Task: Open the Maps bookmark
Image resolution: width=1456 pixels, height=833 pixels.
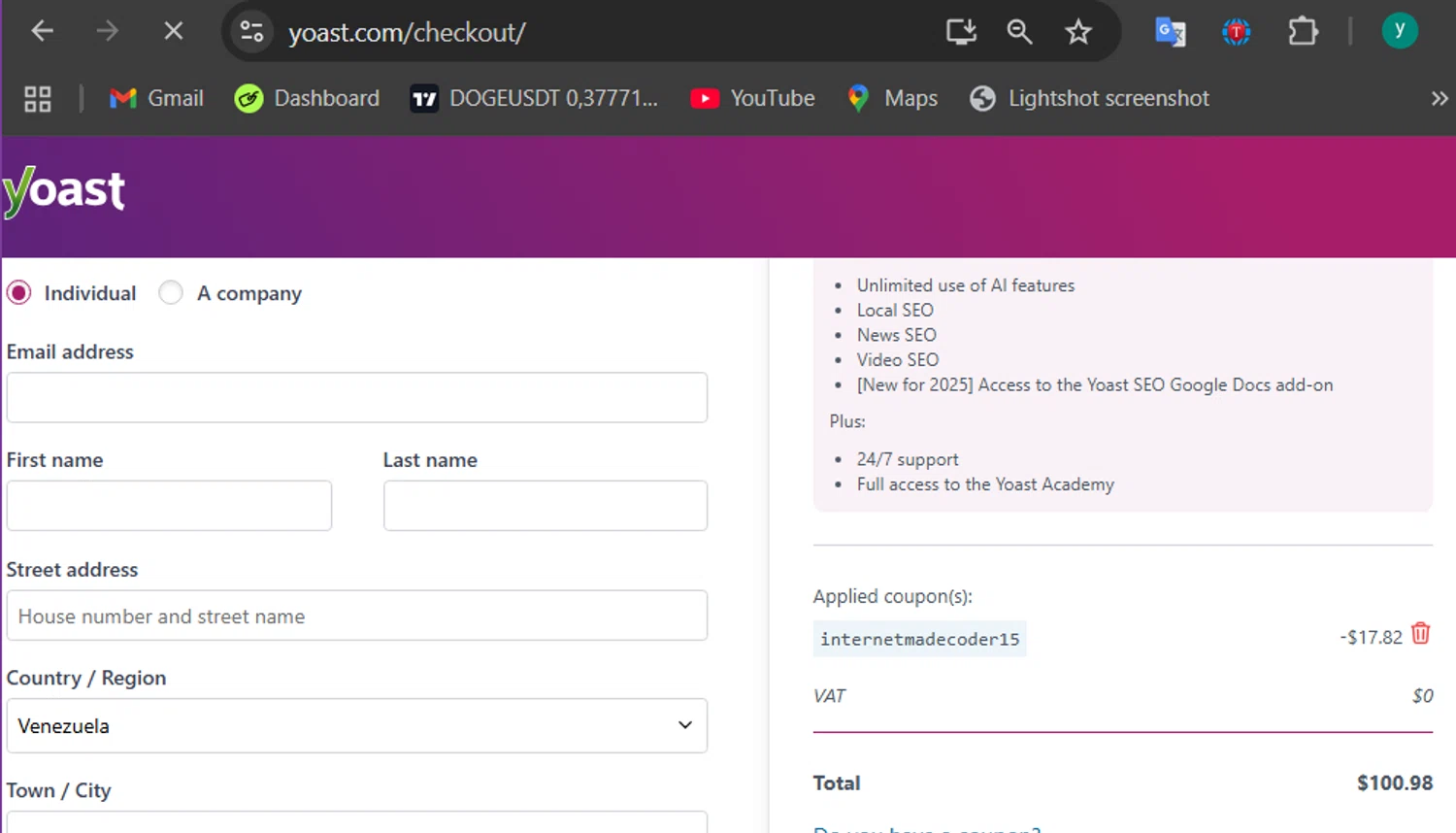Action: [892, 98]
